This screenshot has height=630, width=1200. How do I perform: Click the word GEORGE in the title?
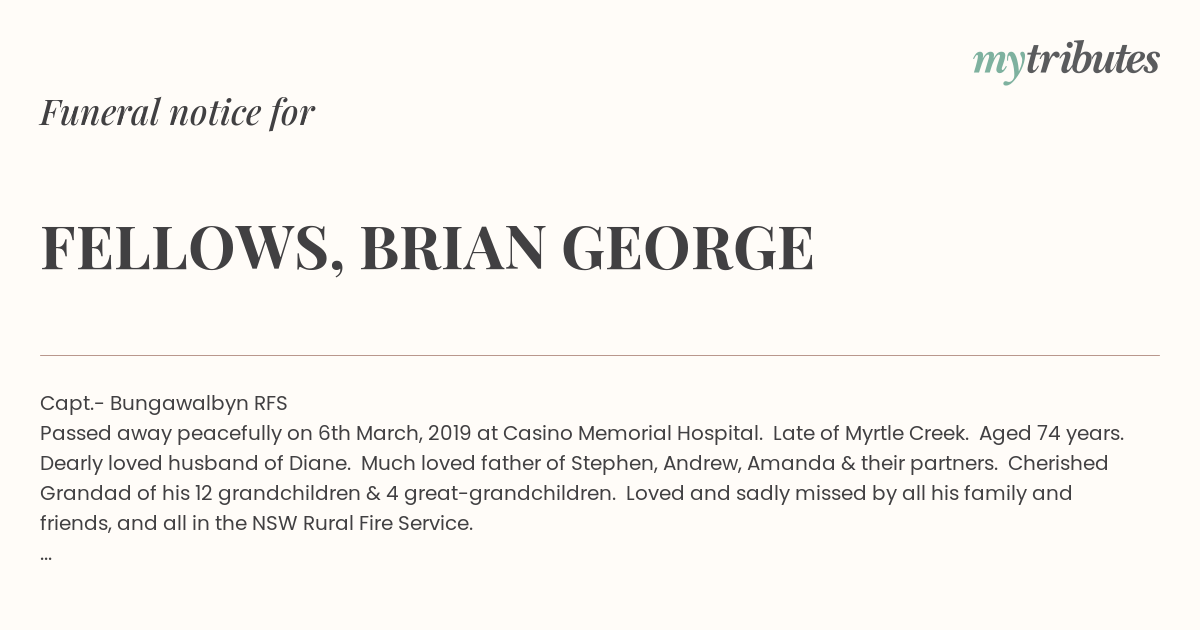[688, 248]
